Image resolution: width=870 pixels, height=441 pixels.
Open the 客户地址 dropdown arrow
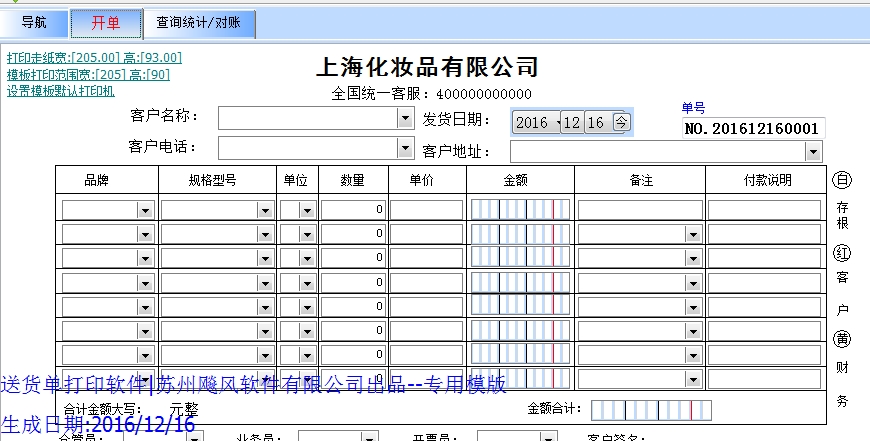click(813, 151)
